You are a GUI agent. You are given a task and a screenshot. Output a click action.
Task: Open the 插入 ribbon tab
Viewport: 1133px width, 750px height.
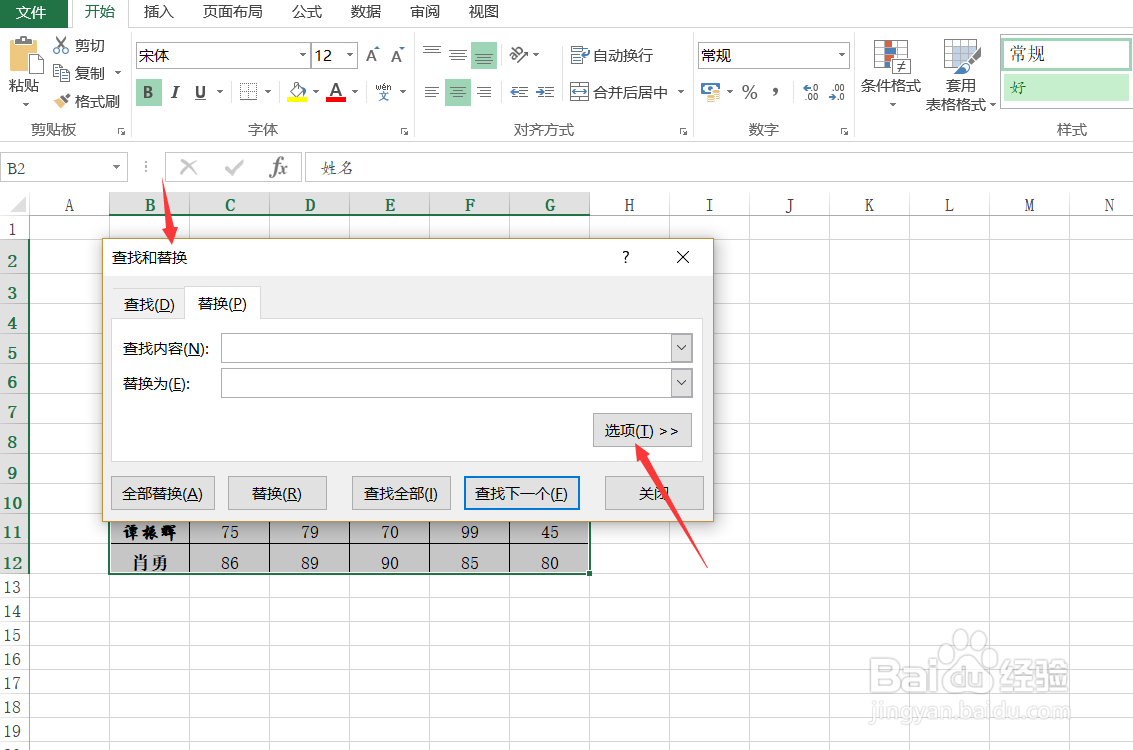point(160,12)
